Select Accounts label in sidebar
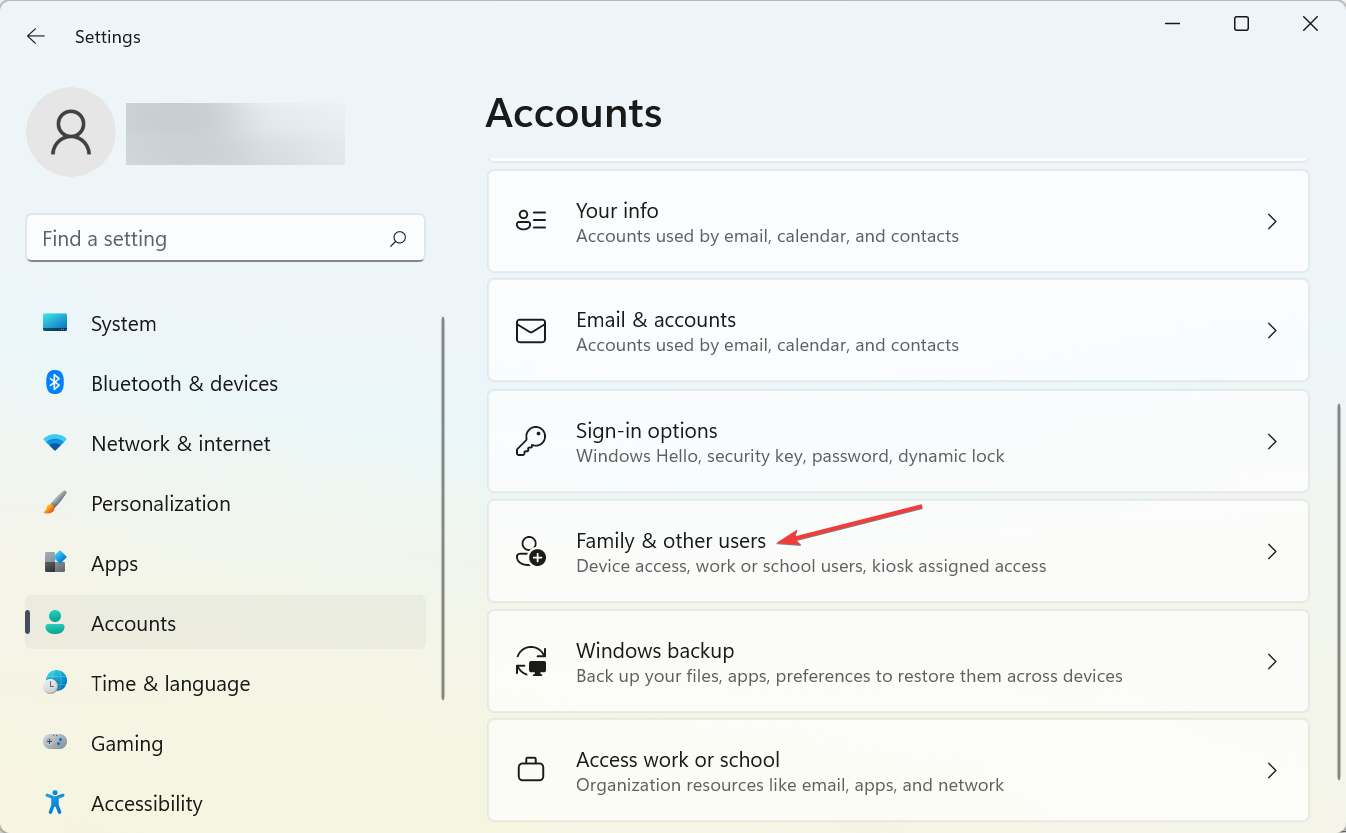The width and height of the screenshot is (1346, 833). point(133,623)
